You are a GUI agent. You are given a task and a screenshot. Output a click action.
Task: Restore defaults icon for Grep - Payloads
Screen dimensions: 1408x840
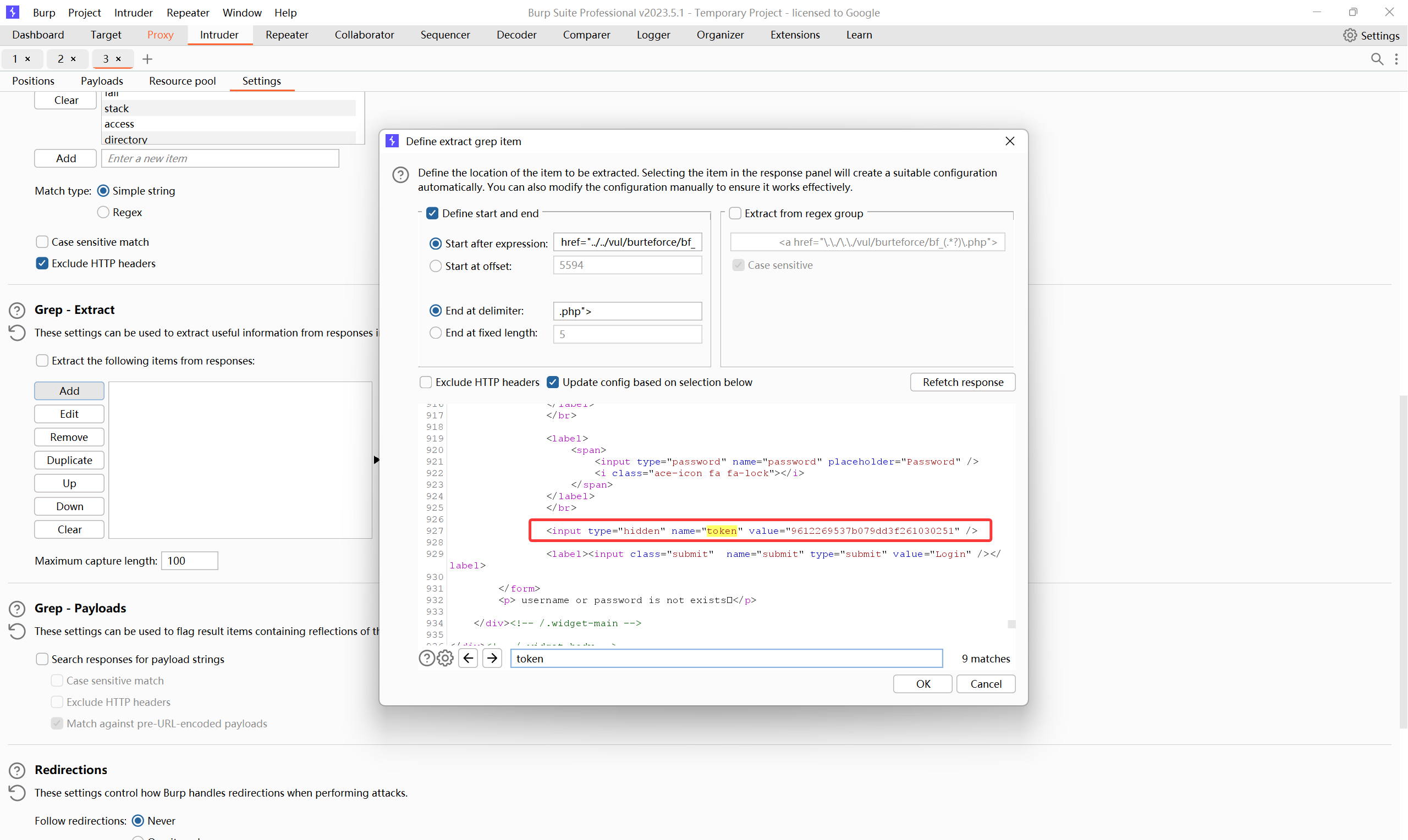17,631
